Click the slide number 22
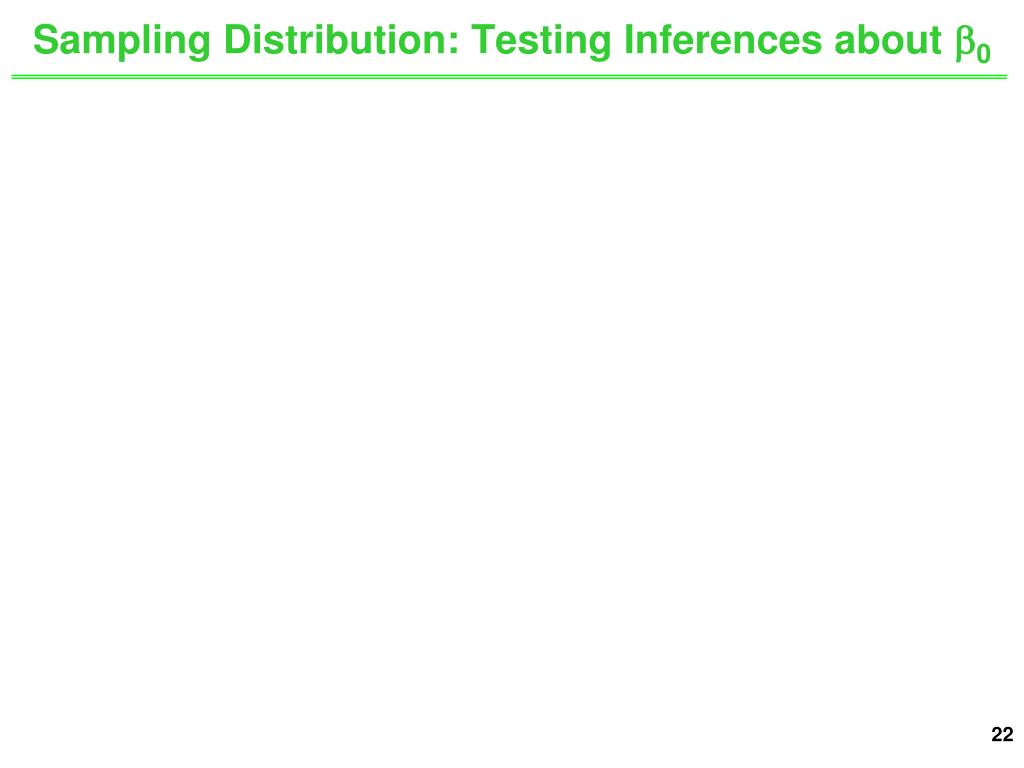Screen dimensions: 1024x768 (1002, 734)
